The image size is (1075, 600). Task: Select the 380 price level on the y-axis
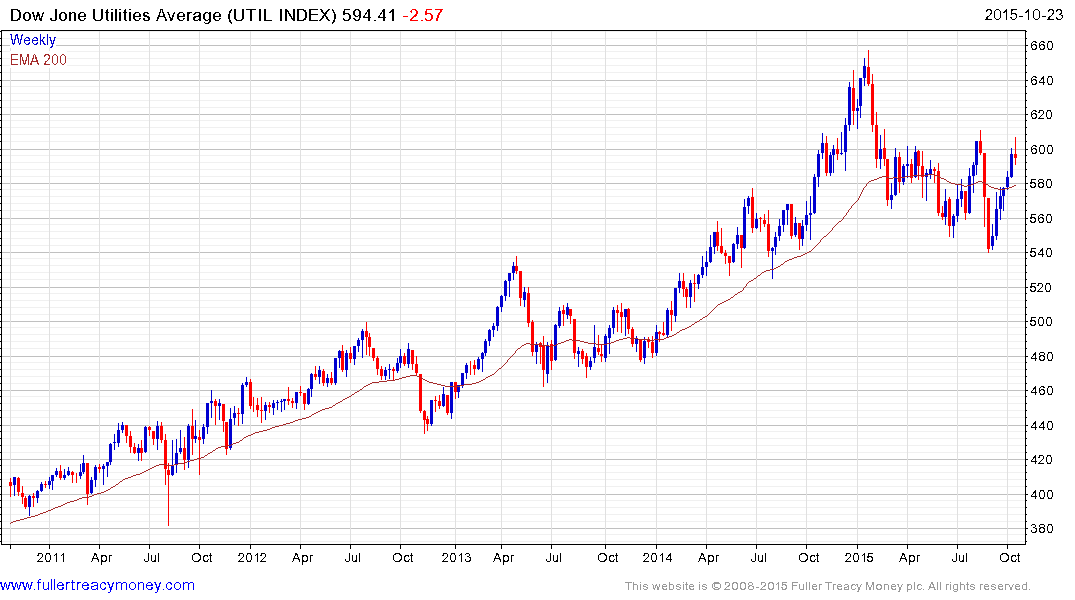tap(1043, 529)
